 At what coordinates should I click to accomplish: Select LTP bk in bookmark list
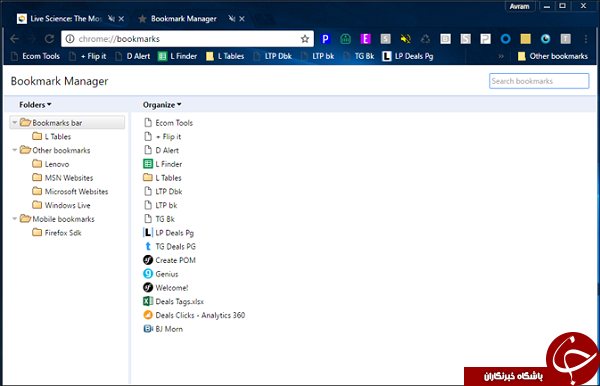[x=160, y=205]
